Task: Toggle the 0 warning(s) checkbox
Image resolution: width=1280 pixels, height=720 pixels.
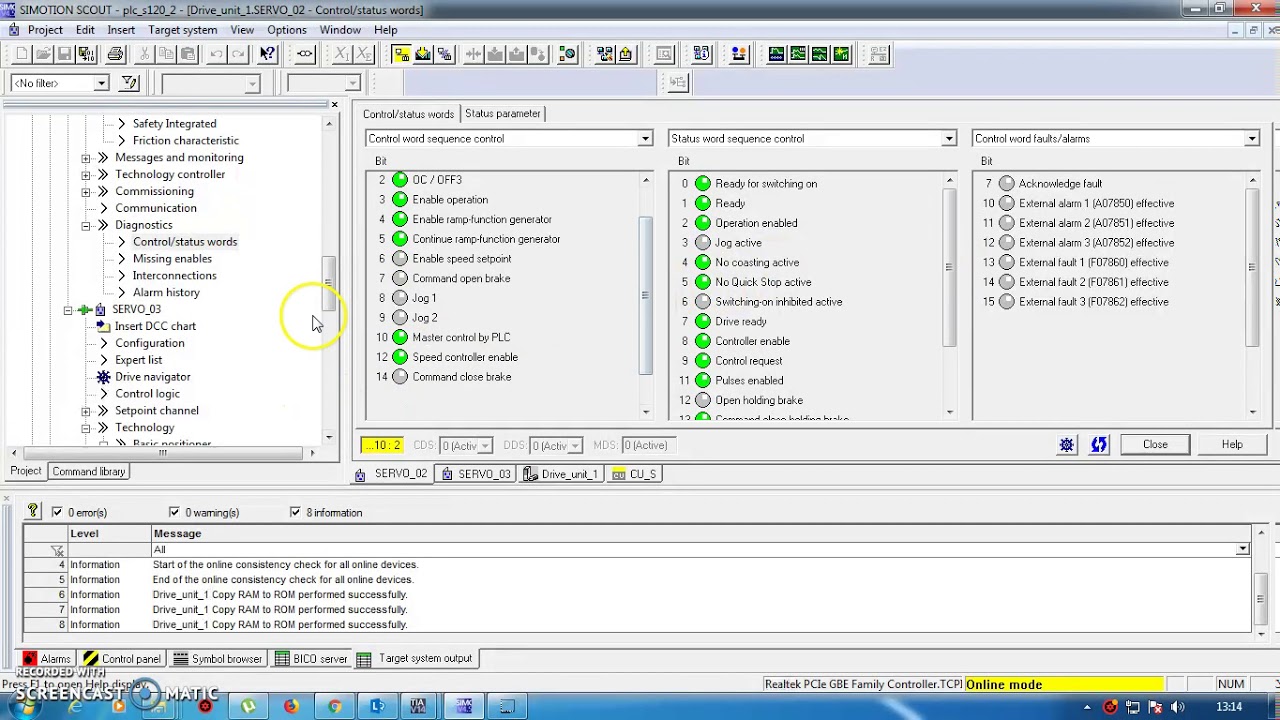Action: [174, 512]
